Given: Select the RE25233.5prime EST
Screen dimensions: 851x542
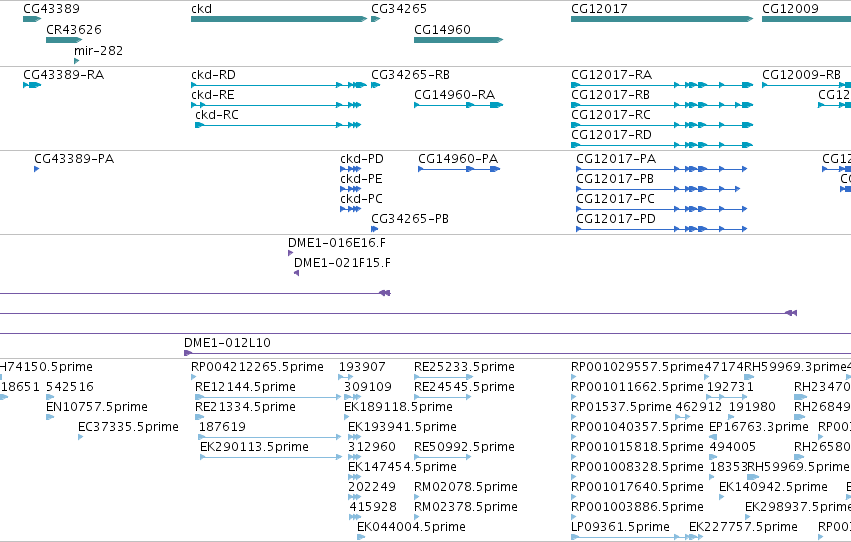Looking at the screenshot, I should 443,377.
